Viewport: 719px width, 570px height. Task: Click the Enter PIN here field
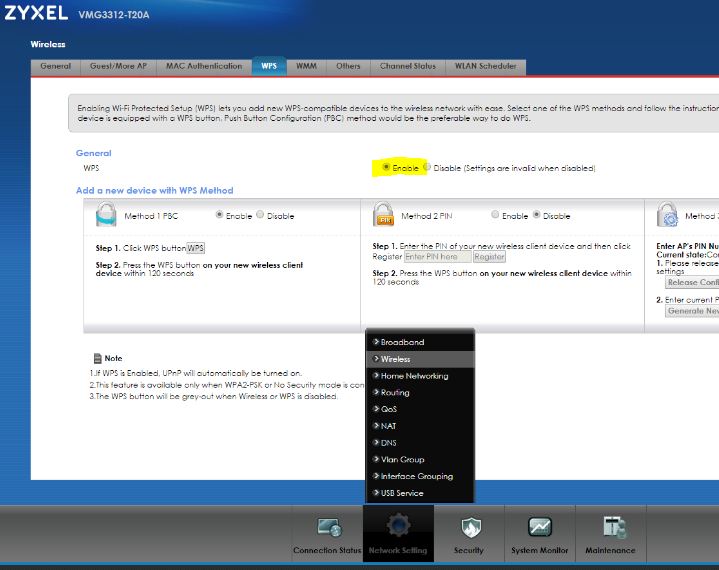pyautogui.click(x=437, y=257)
